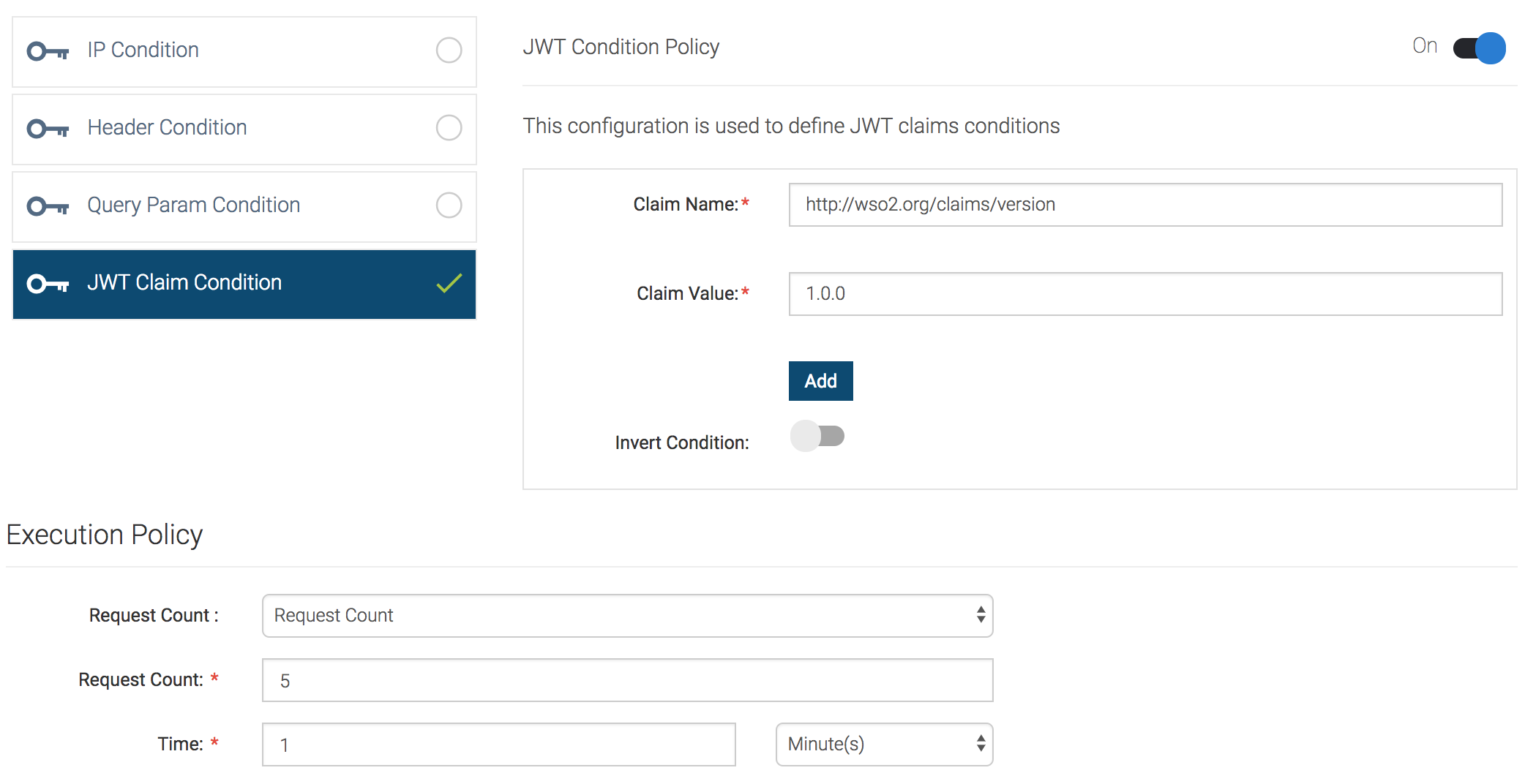Select the IP Condition radio button
The image size is (1525, 784).
click(449, 51)
